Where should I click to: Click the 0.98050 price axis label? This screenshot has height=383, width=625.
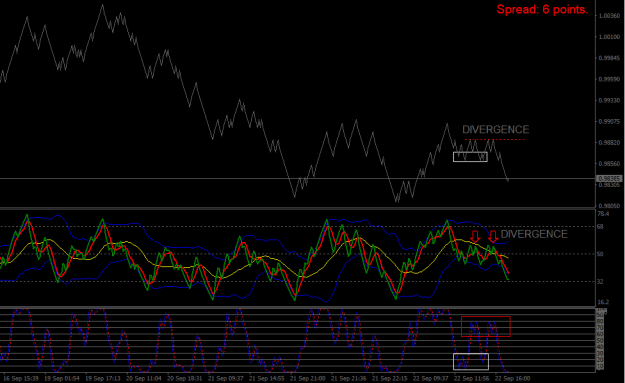pos(609,206)
